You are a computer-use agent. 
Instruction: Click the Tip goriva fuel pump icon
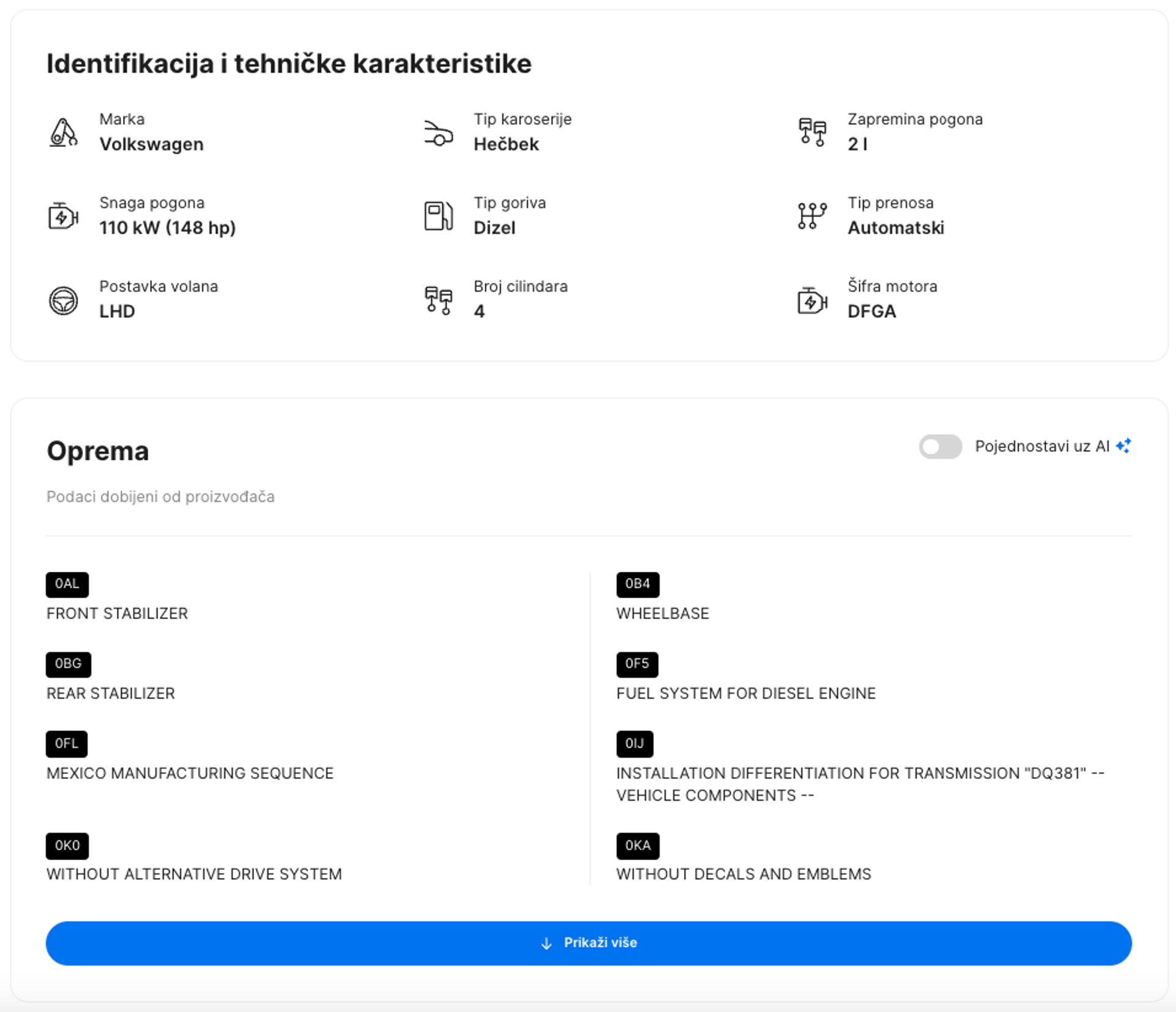click(439, 216)
